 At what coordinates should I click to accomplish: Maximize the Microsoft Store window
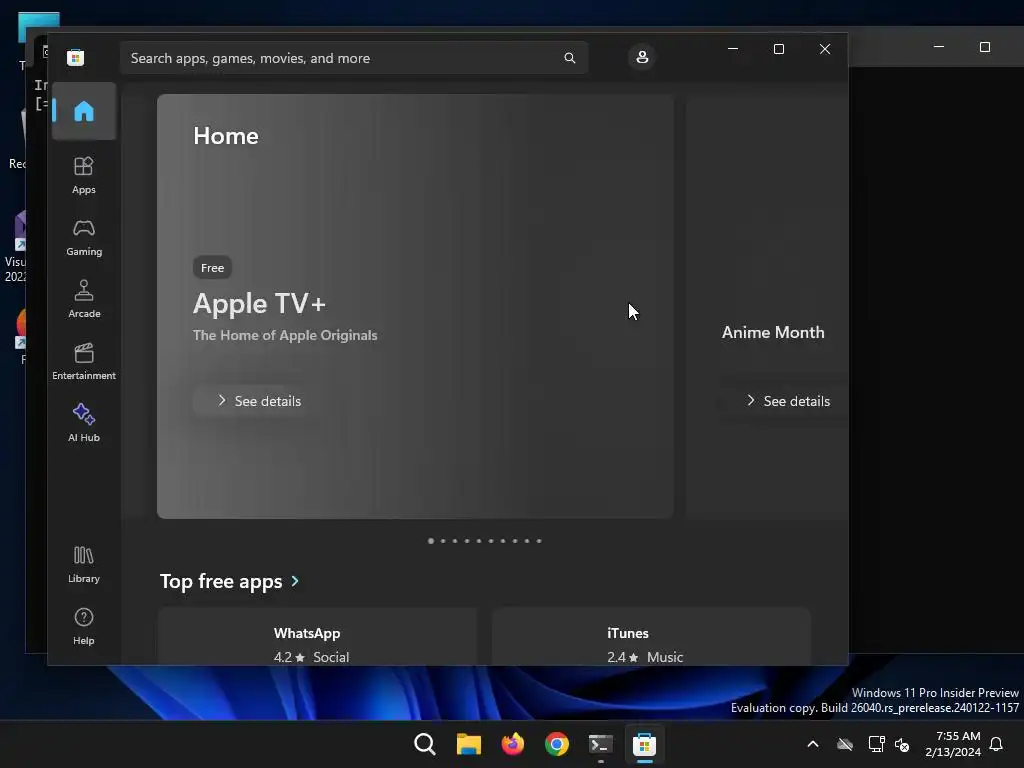(x=778, y=49)
